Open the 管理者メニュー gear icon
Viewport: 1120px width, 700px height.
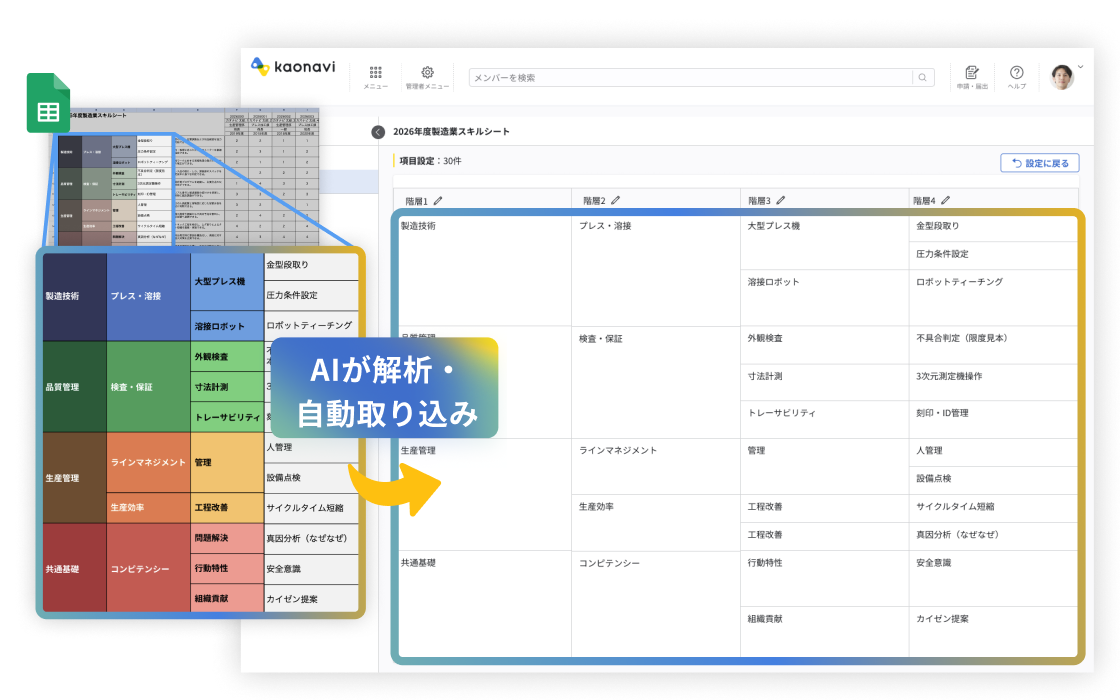(427, 73)
